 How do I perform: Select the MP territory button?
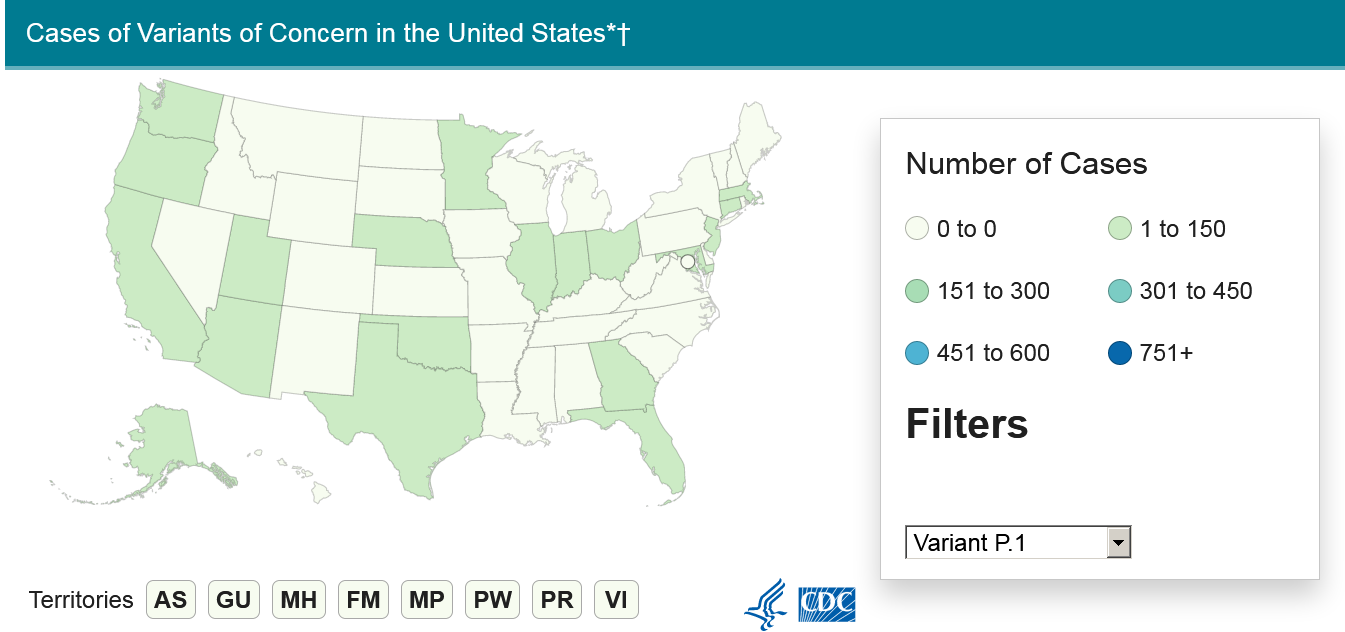(x=427, y=600)
